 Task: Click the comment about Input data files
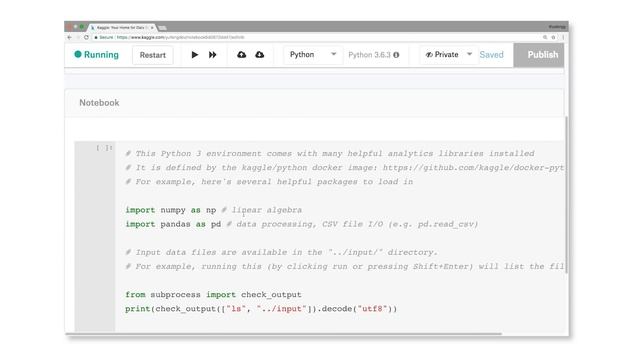pos(281,252)
